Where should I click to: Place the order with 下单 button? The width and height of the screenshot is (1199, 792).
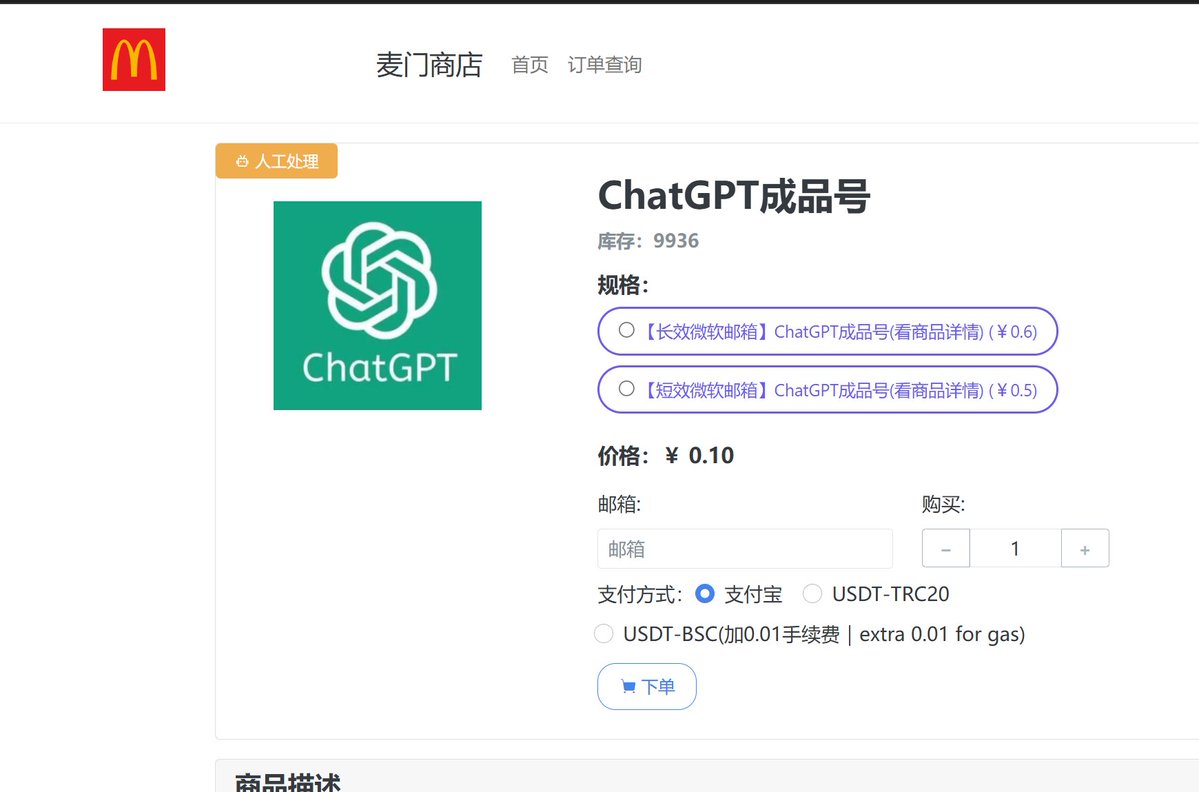(x=647, y=687)
